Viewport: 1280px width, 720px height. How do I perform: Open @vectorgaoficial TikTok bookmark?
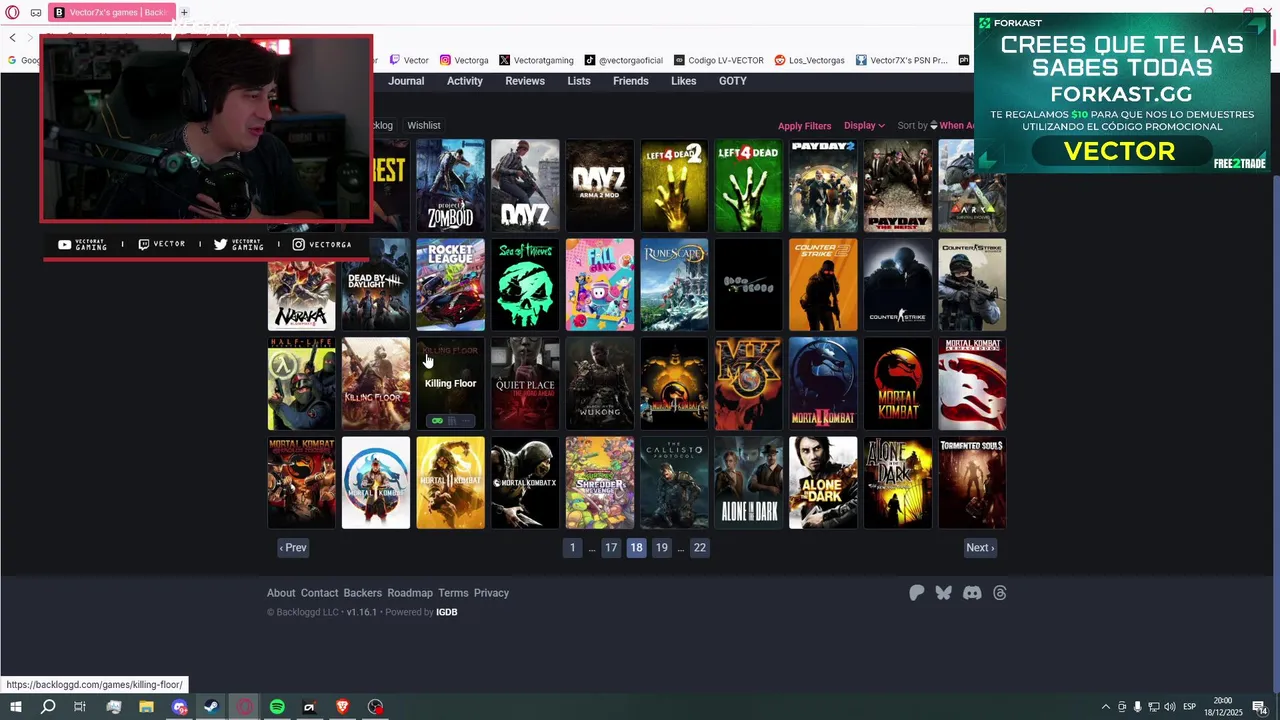[624, 60]
